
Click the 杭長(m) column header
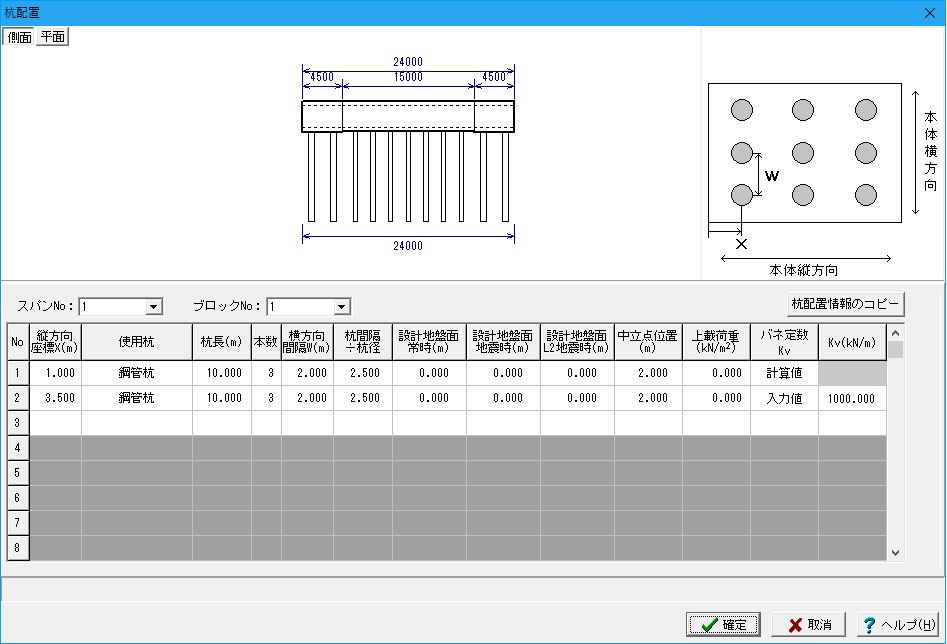click(x=222, y=342)
